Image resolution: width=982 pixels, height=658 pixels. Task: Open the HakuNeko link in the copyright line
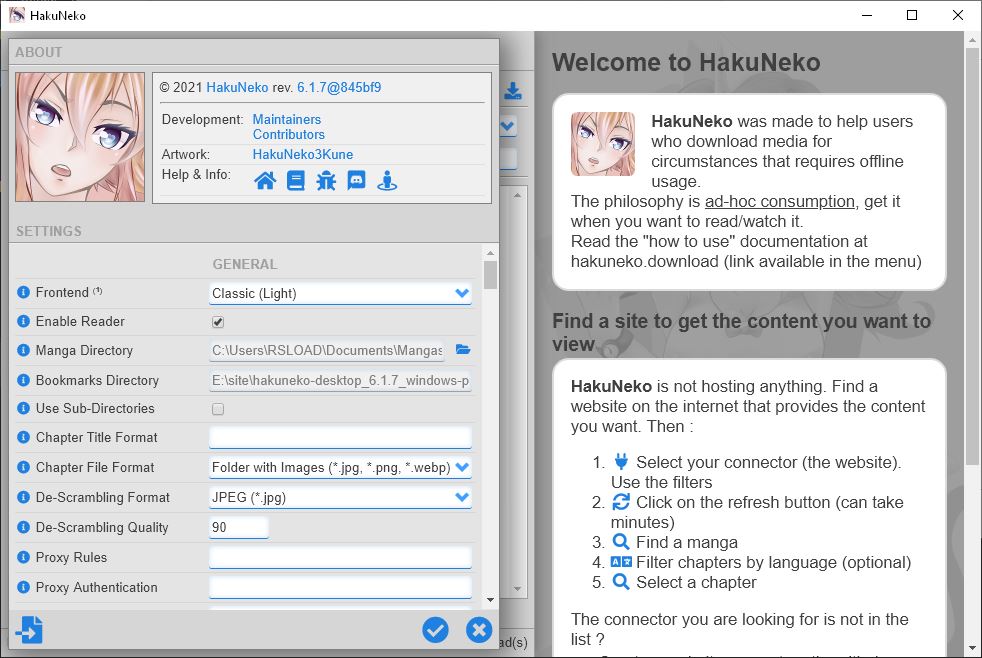click(237, 88)
